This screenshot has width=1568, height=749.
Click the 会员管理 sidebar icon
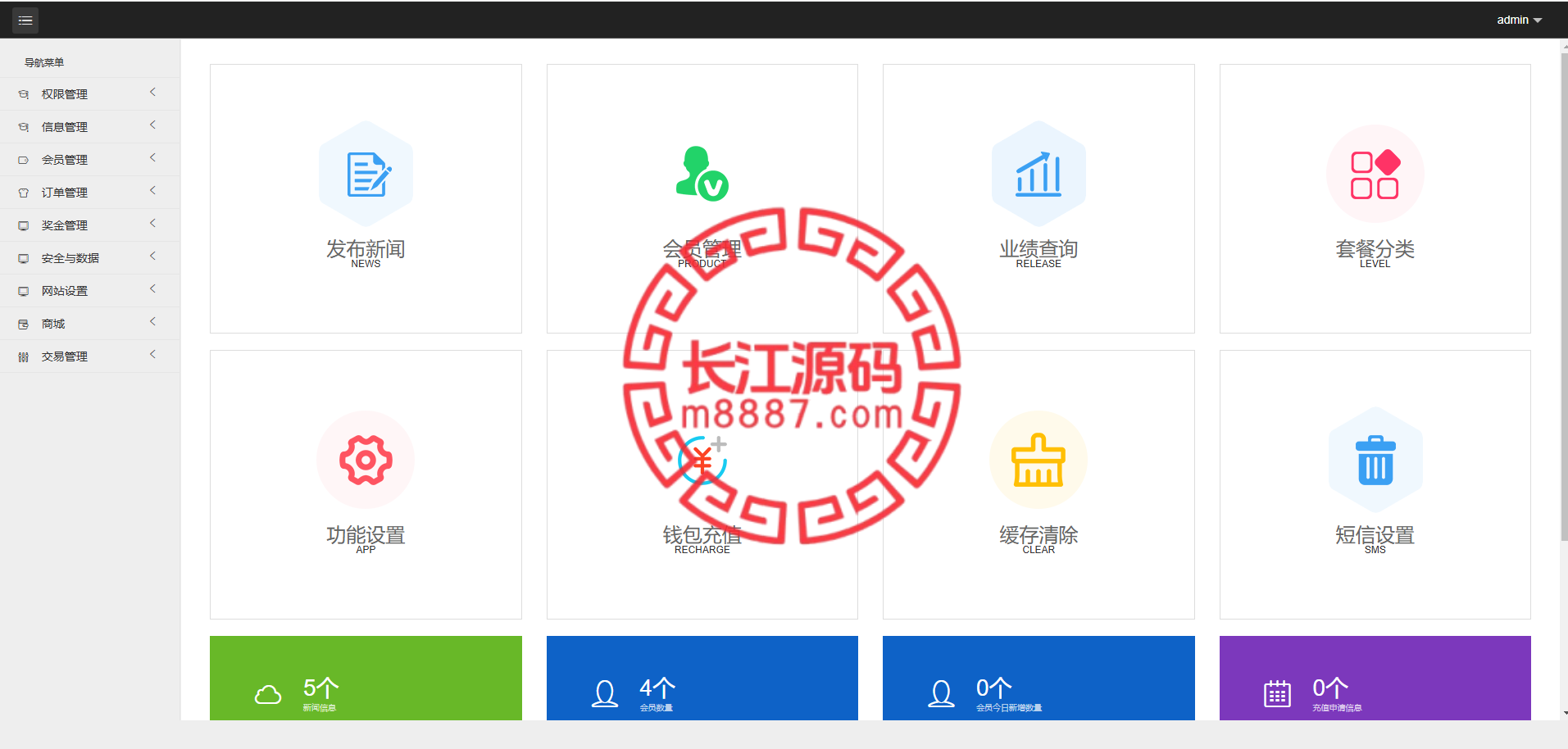tap(24, 160)
